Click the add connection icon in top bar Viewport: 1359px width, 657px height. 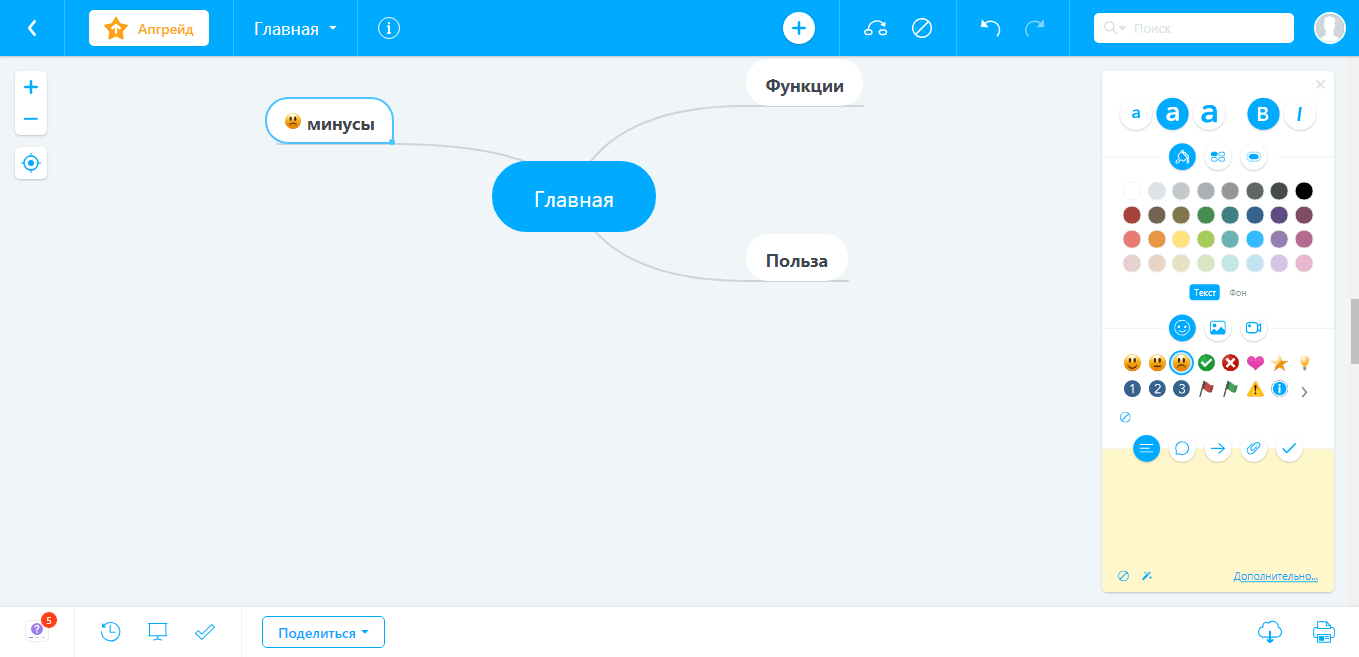tap(876, 28)
